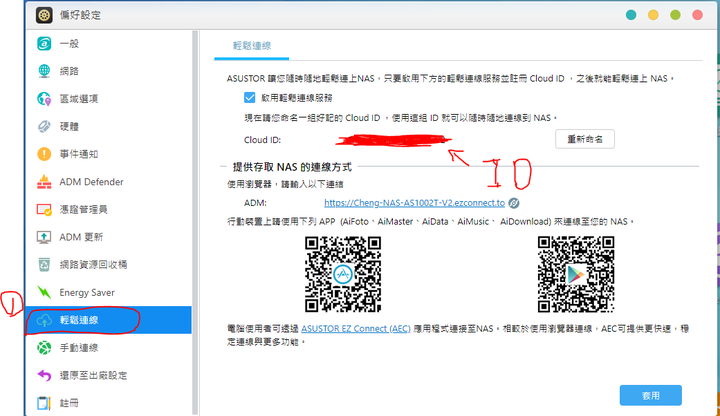720x416 pixels.
Task: Click the ADM: label text
Action: (x=255, y=203)
